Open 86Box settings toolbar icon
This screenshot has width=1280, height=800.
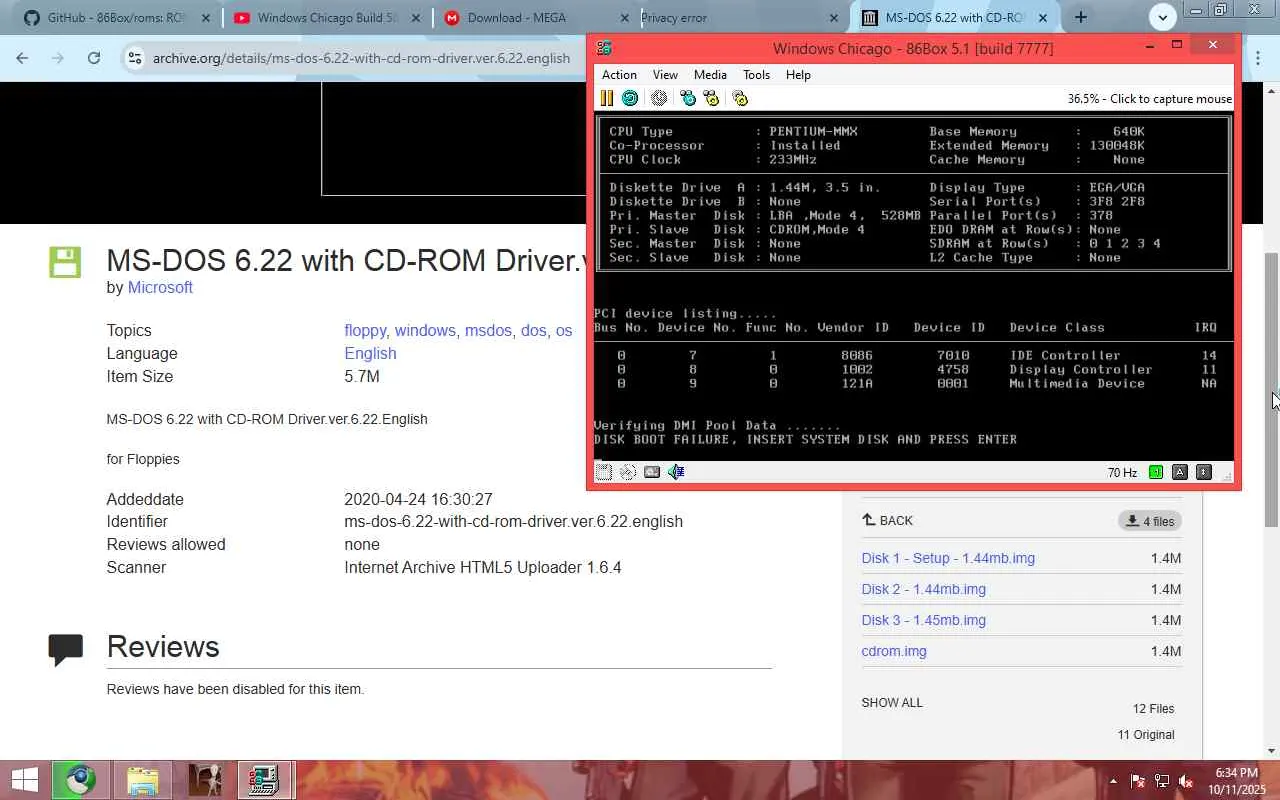click(740, 98)
